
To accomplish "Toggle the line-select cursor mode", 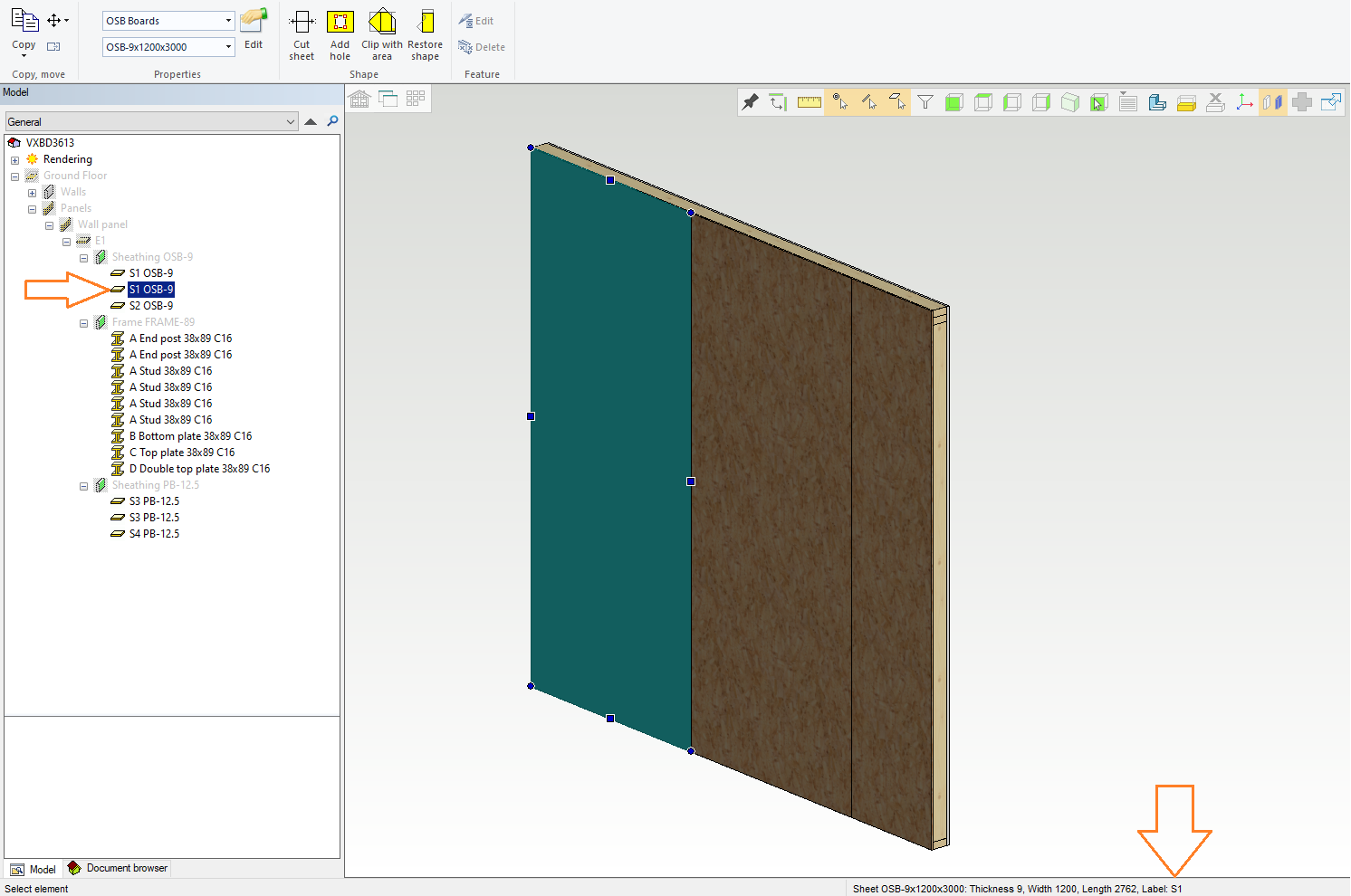I will click(869, 102).
